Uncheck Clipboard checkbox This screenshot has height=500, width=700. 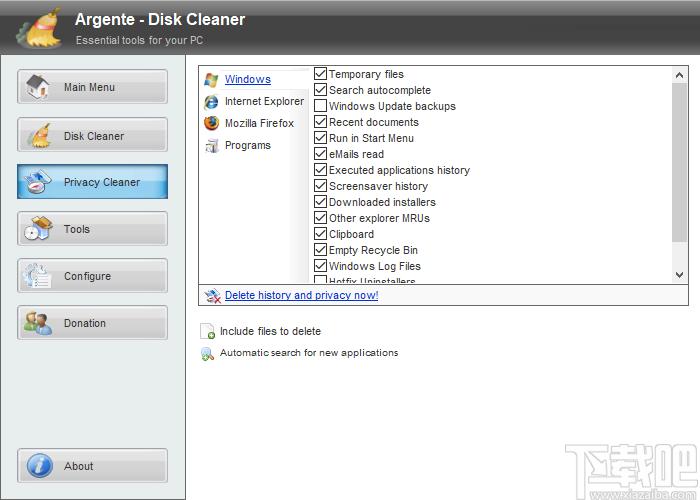point(321,233)
